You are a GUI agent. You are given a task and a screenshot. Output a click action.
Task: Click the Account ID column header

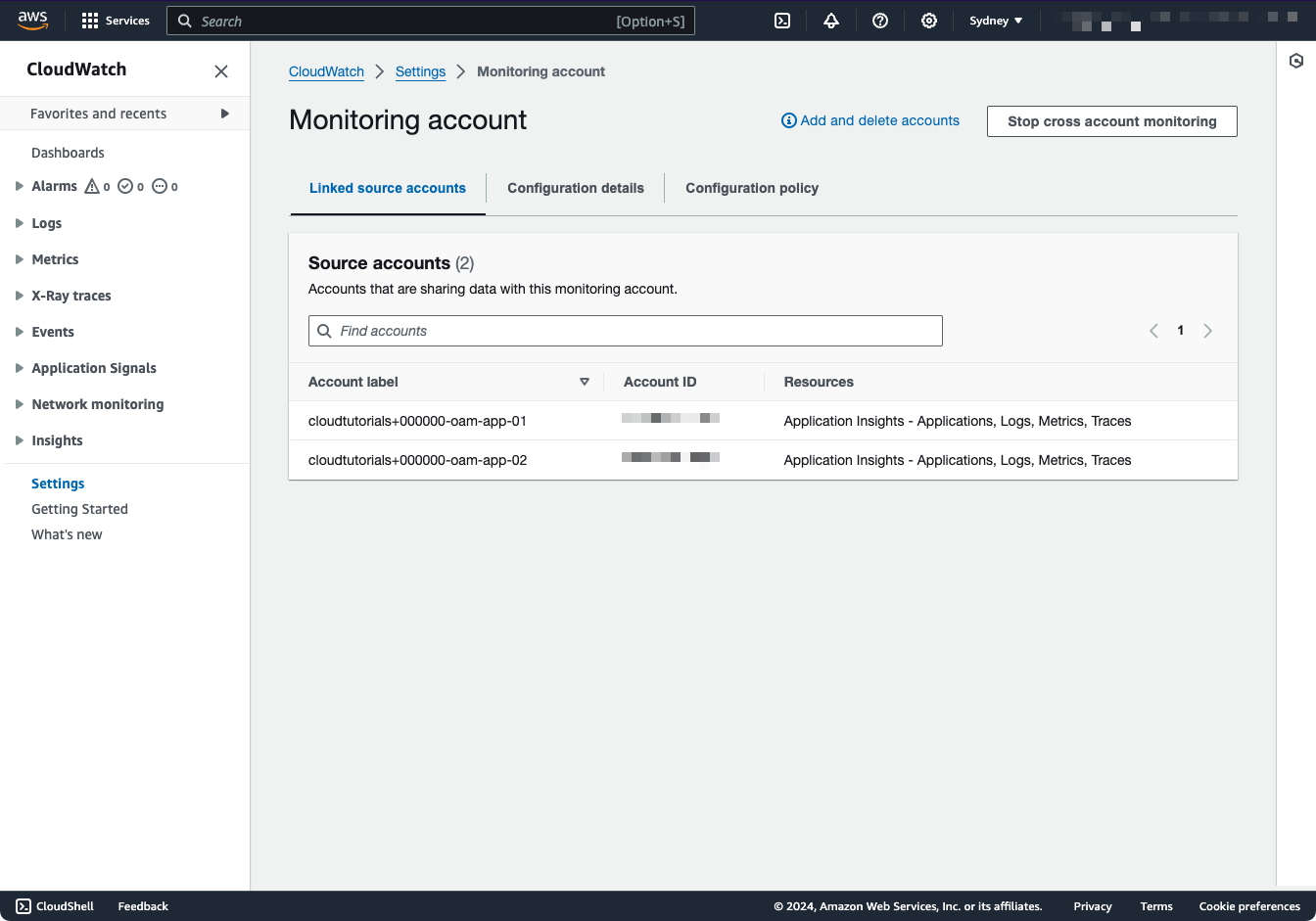(x=660, y=382)
